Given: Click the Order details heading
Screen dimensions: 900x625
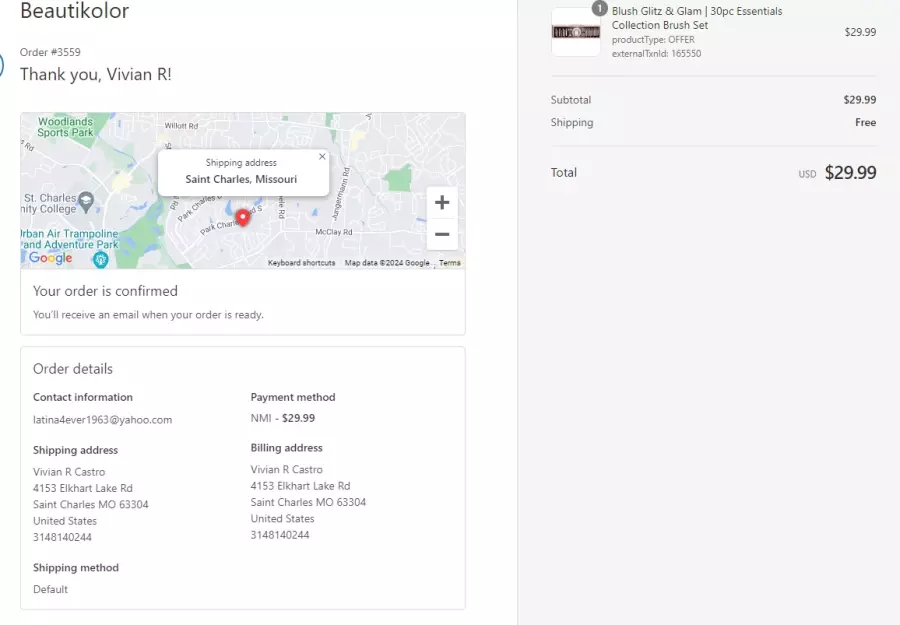Looking at the screenshot, I should pyautogui.click(x=73, y=368).
